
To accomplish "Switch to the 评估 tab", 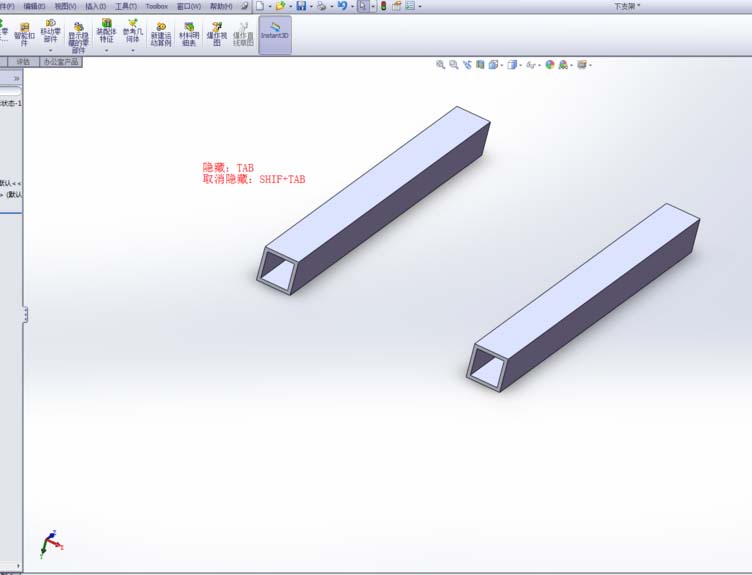I will pyautogui.click(x=23, y=62).
